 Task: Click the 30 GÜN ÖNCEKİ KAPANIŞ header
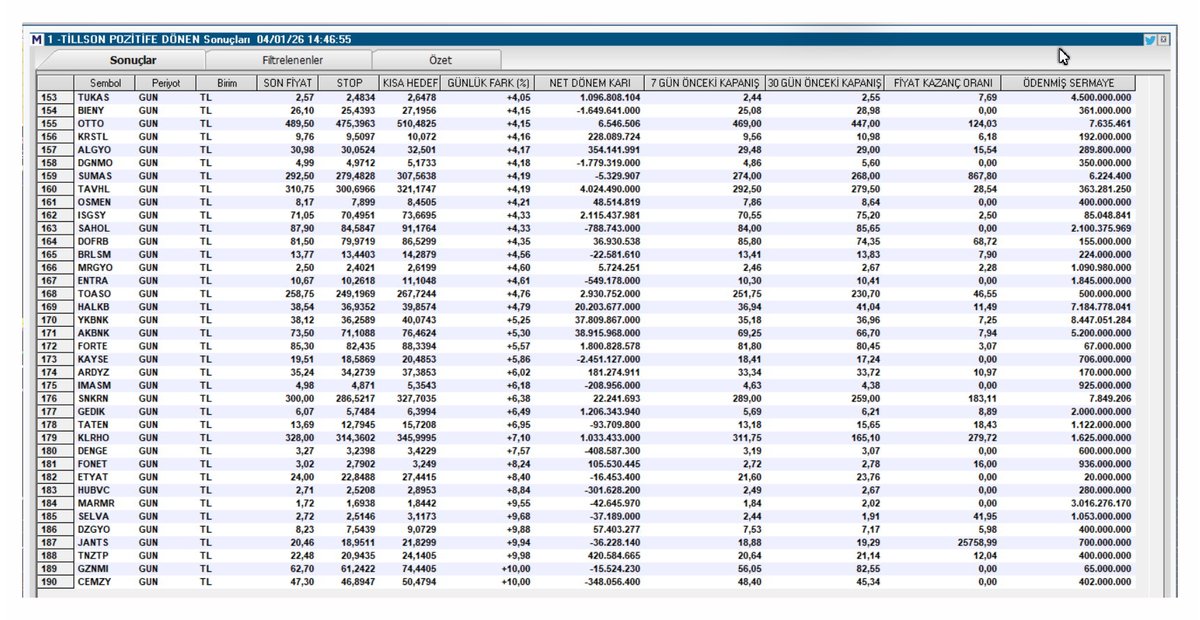point(825,83)
